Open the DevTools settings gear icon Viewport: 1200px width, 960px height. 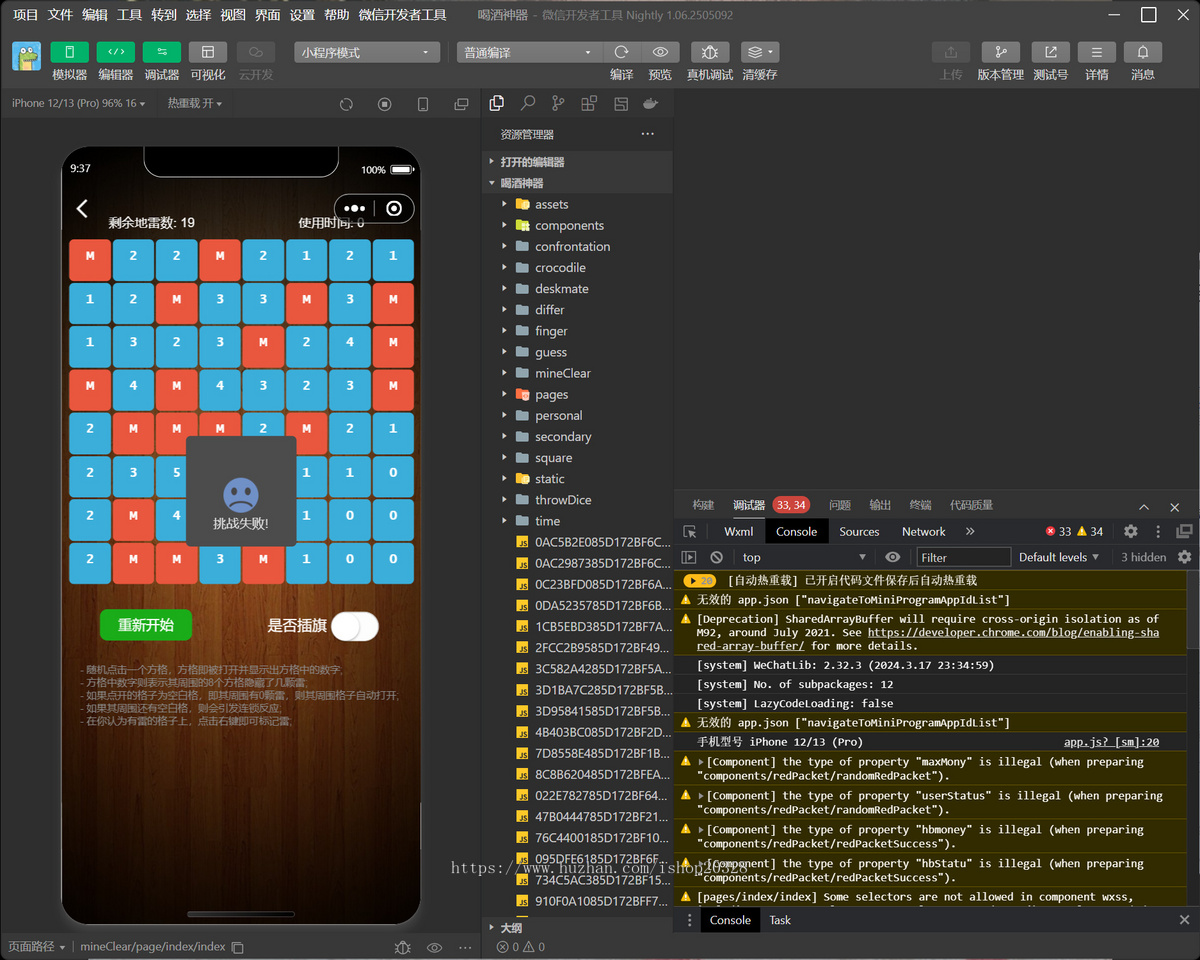pos(1130,531)
